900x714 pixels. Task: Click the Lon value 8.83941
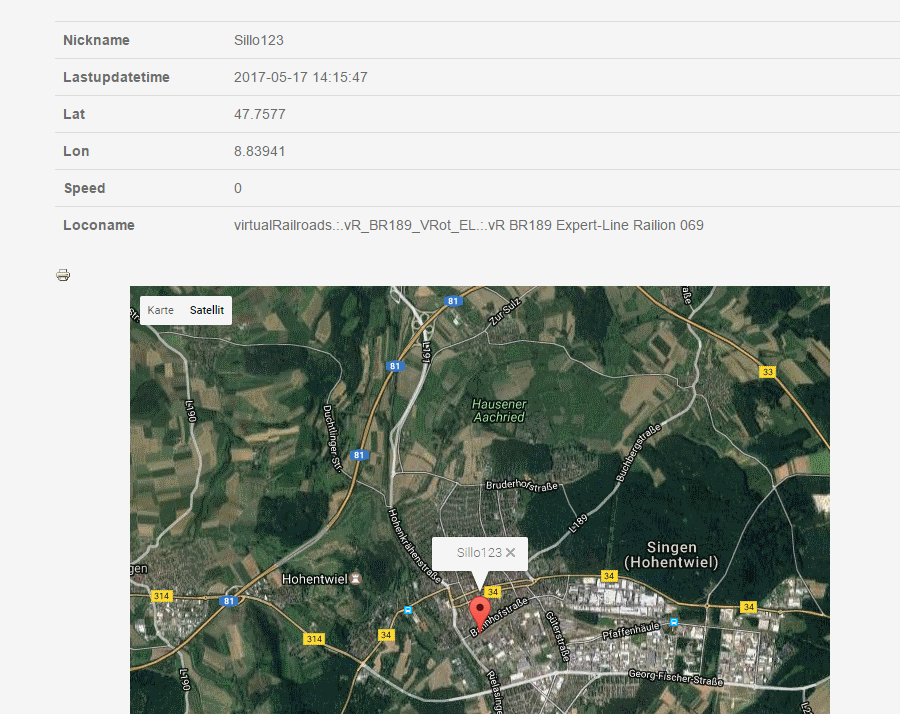[x=259, y=151]
